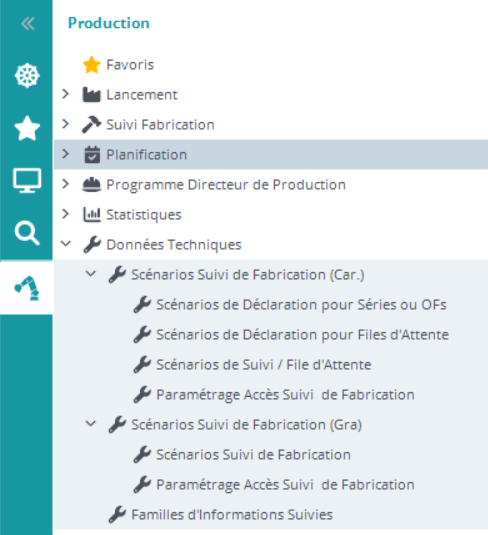The width and height of the screenshot is (488, 535).
Task: Collapse Scénarios Suivi de Fabrication (Gra)
Action: pos(90,424)
